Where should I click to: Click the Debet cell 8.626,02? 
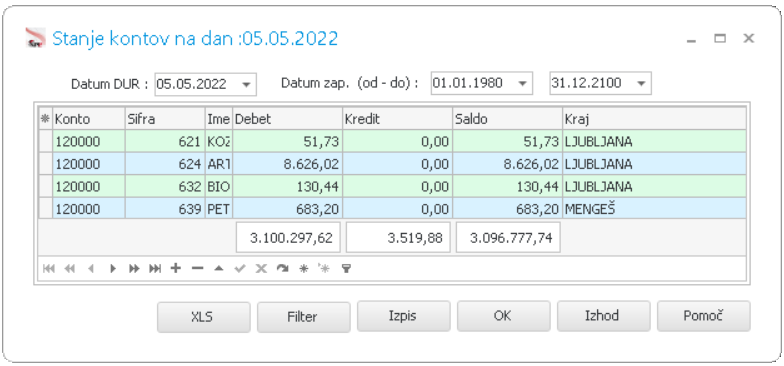point(288,164)
